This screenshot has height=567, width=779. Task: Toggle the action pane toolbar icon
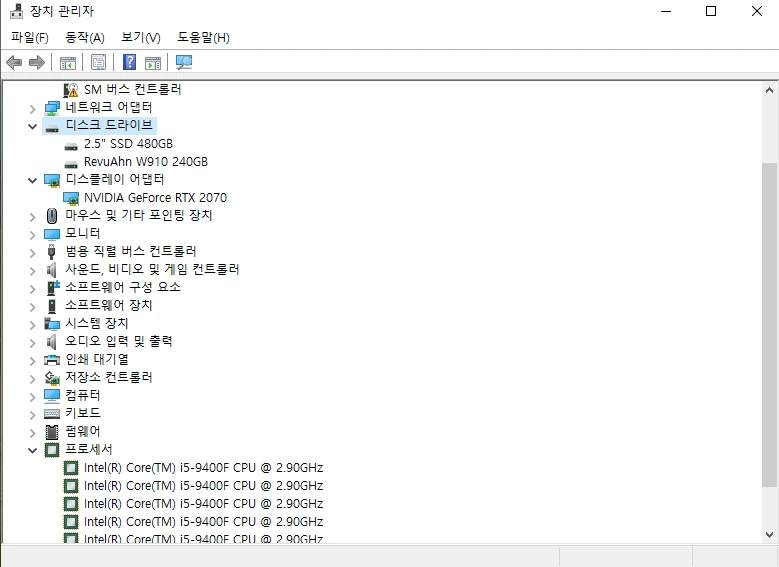pos(153,63)
